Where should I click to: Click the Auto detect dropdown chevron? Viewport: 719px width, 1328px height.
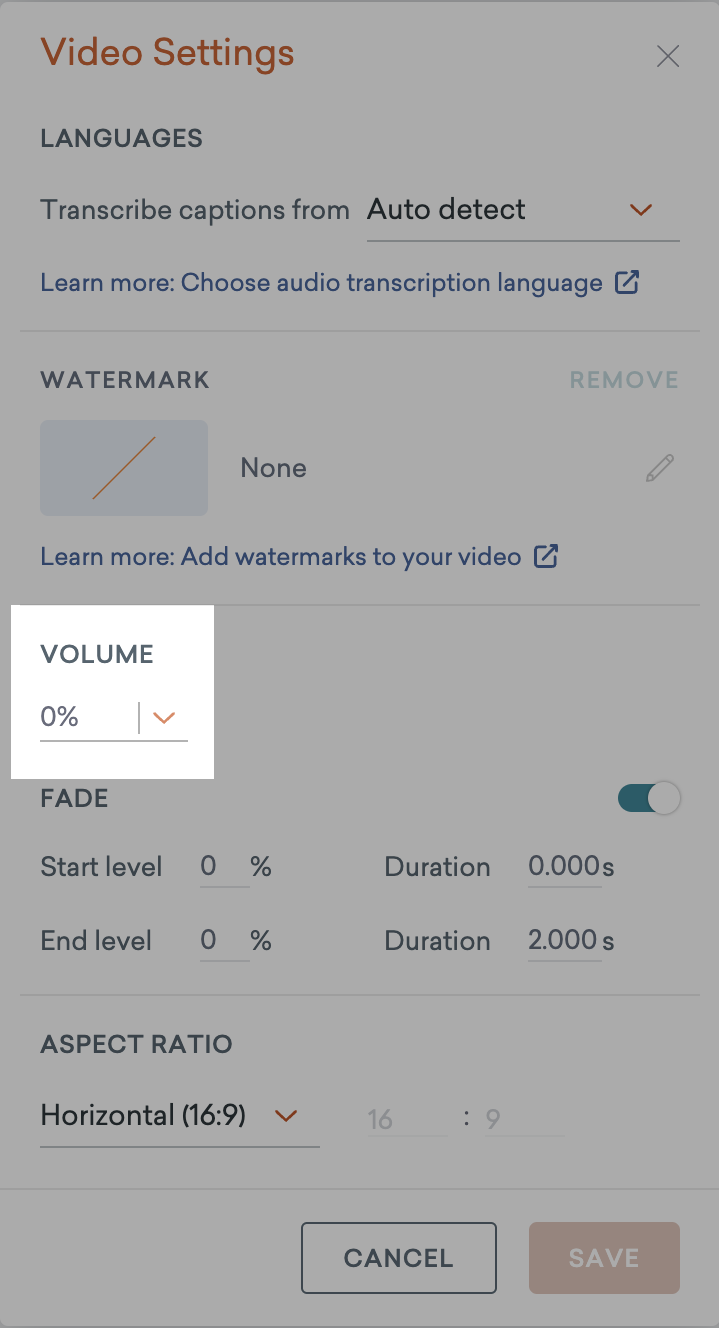point(641,211)
